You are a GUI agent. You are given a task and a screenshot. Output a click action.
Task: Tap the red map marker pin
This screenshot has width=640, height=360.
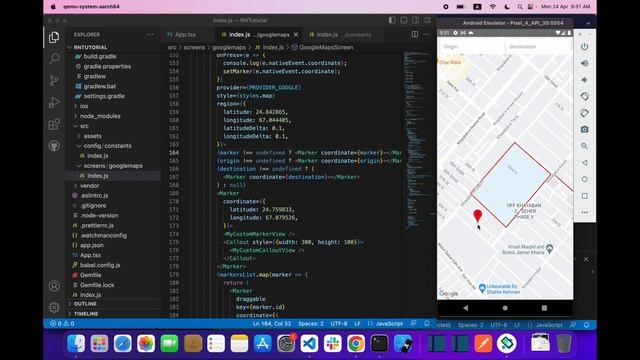(x=477, y=216)
